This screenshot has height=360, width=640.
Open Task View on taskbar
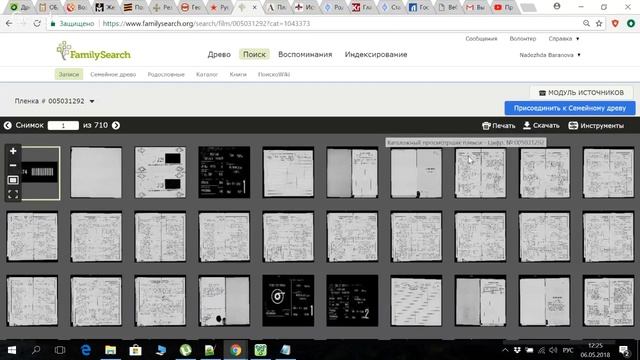60,350
